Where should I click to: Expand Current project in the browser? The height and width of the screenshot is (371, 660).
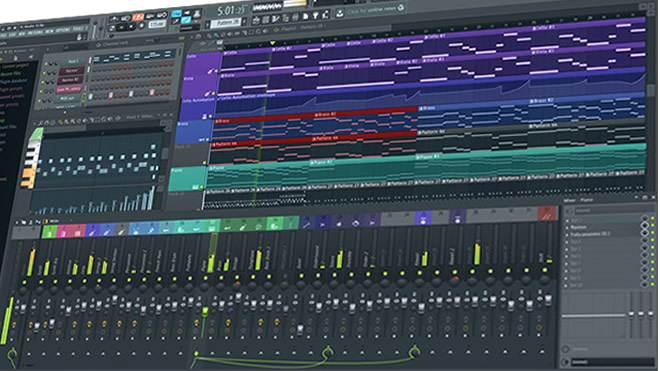[15, 66]
